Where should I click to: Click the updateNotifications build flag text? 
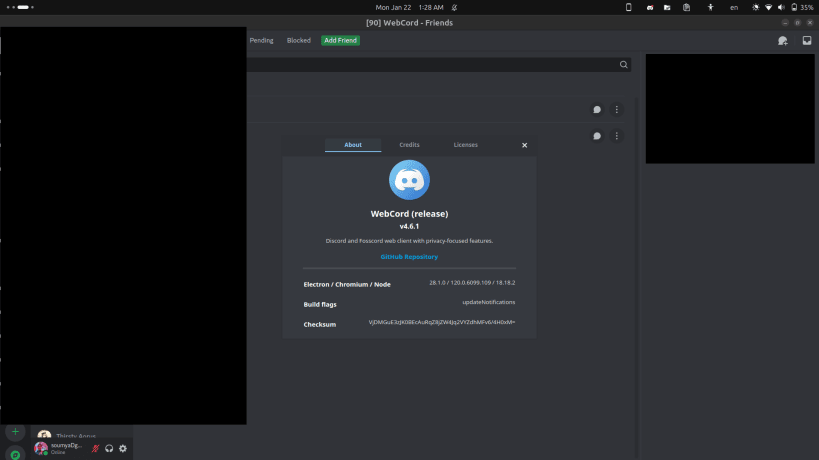(x=488, y=302)
